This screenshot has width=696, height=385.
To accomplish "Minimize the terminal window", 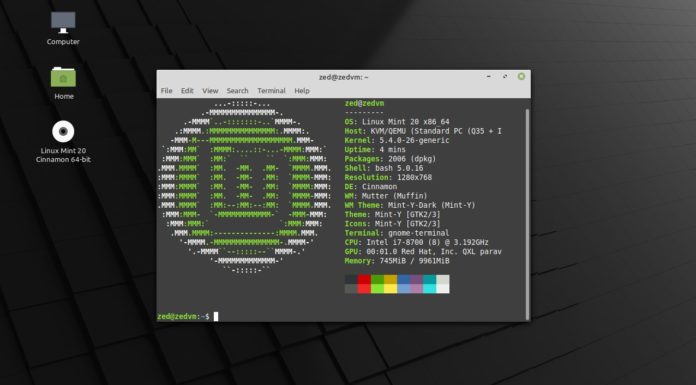I will (488, 76).
